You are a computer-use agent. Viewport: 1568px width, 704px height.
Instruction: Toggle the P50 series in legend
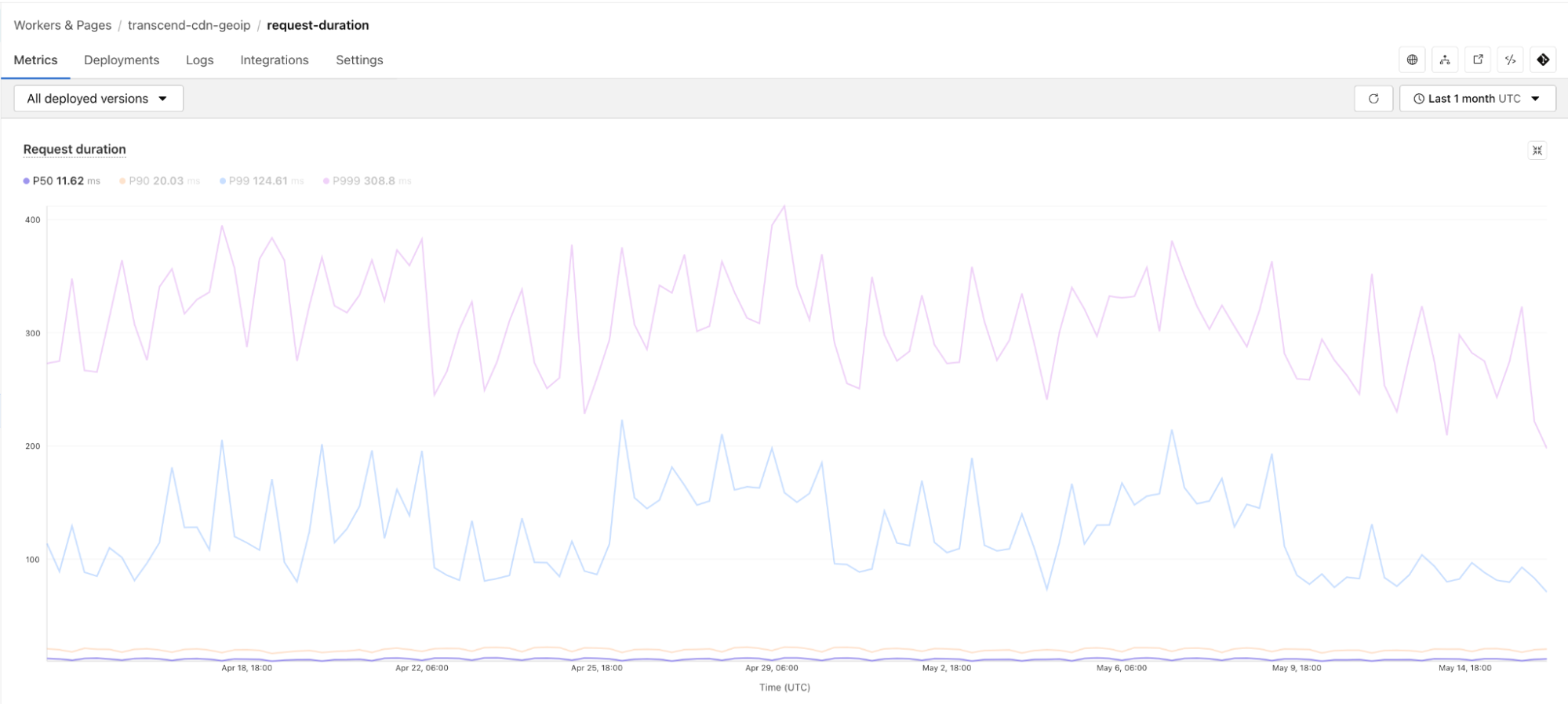pos(62,181)
